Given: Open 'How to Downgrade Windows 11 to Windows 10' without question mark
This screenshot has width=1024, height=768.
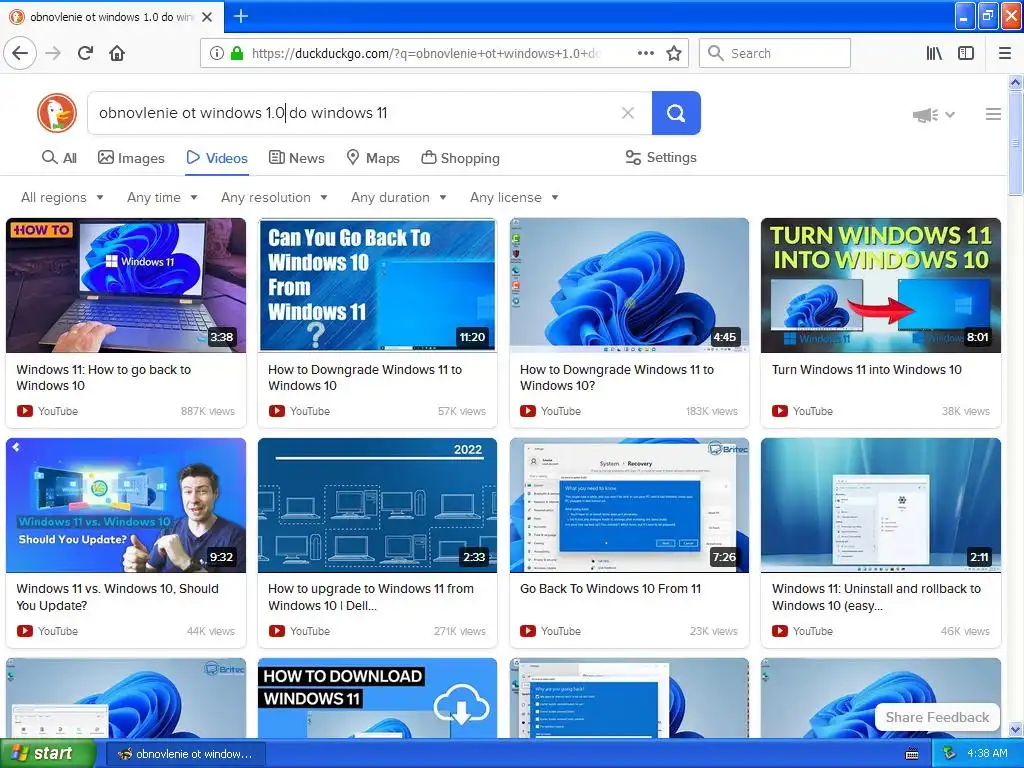Looking at the screenshot, I should point(365,377).
